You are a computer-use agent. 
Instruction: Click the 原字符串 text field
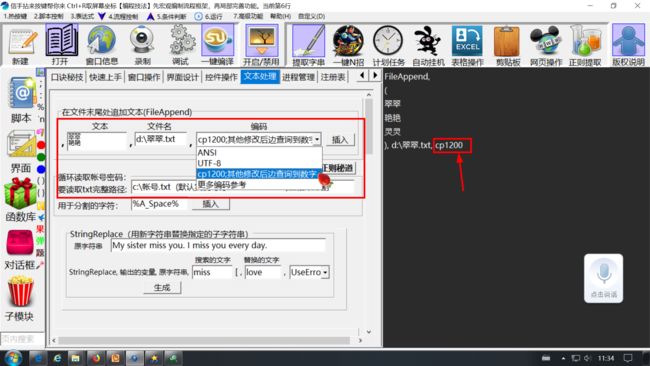[x=218, y=245]
